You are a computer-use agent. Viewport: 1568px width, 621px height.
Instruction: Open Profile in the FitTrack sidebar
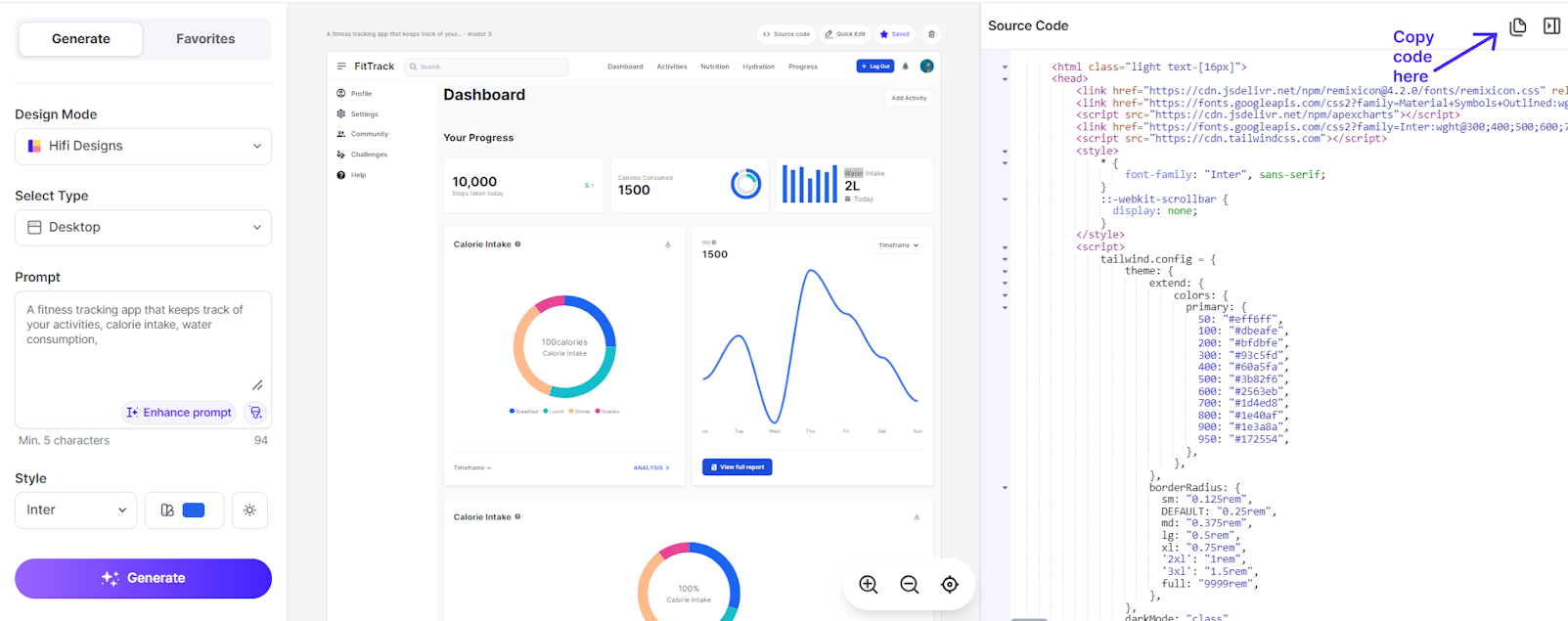point(354,94)
